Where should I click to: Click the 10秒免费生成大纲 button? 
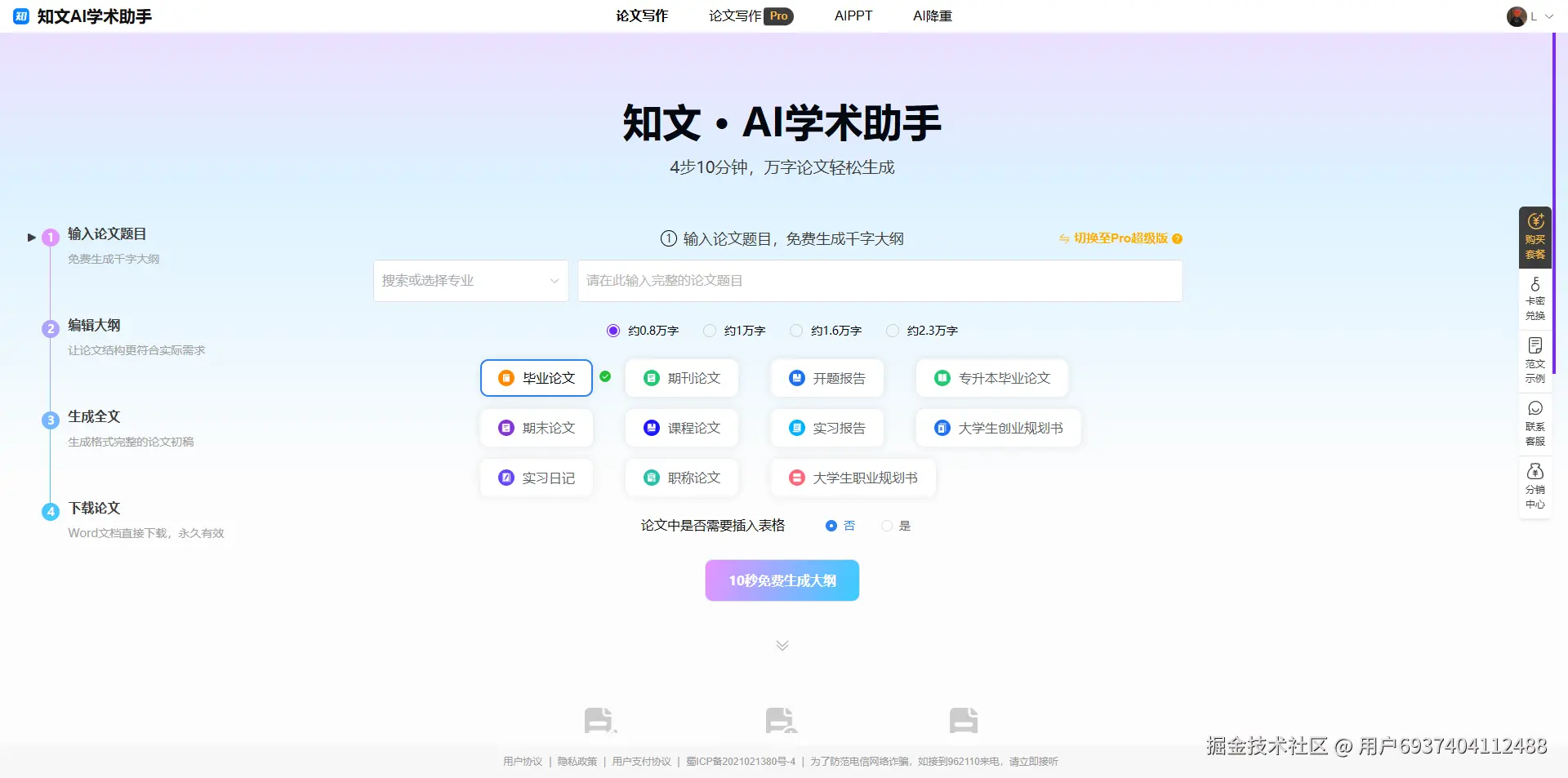(x=782, y=580)
